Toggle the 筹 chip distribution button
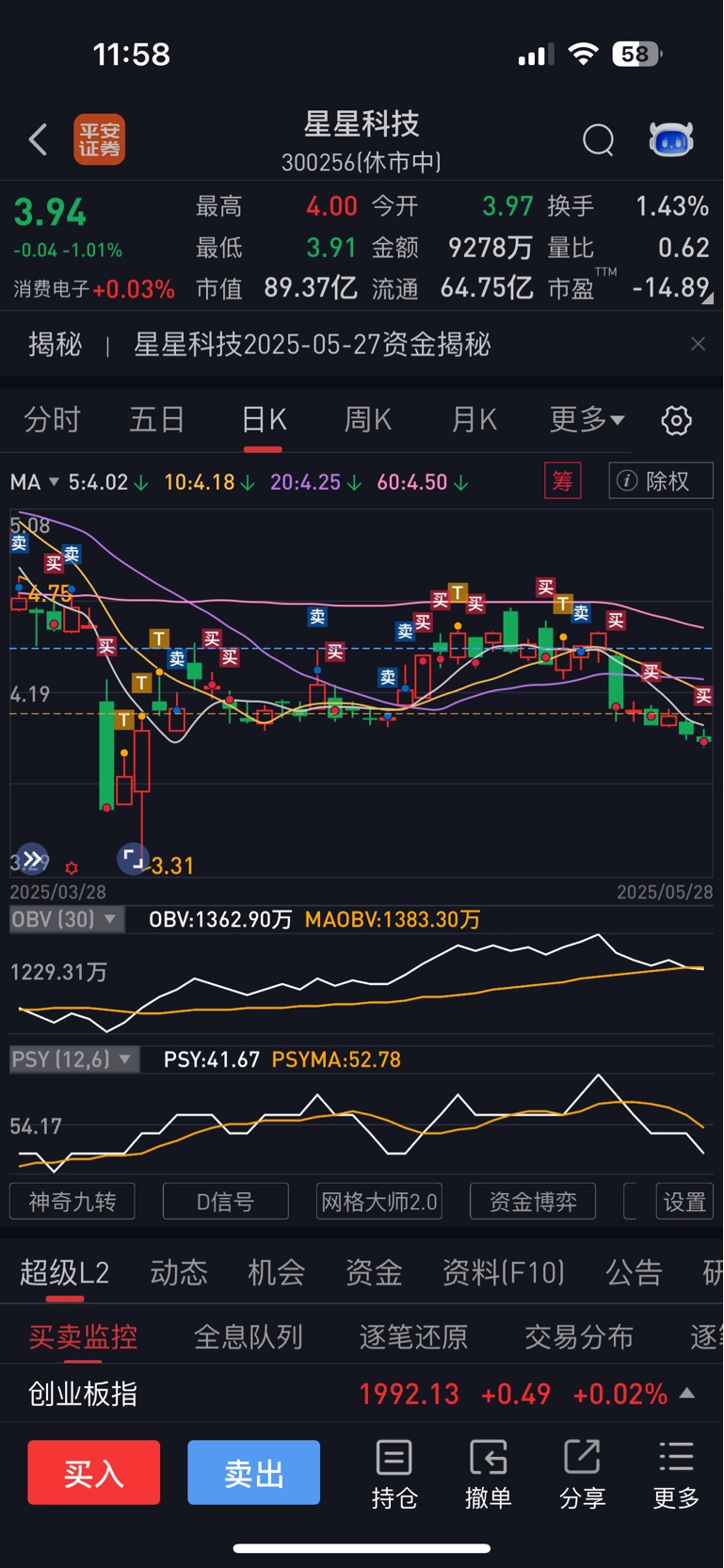 tap(563, 481)
